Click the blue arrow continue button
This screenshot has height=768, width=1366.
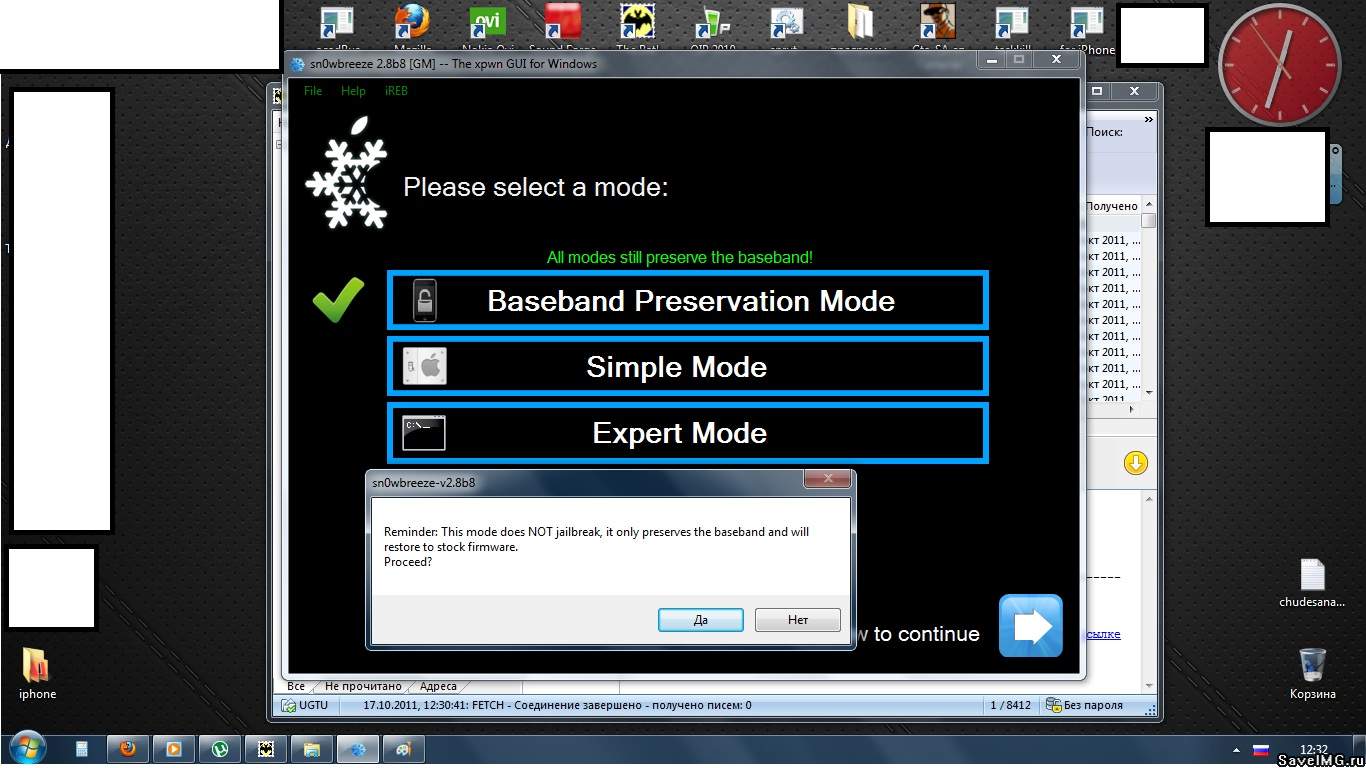click(1030, 626)
